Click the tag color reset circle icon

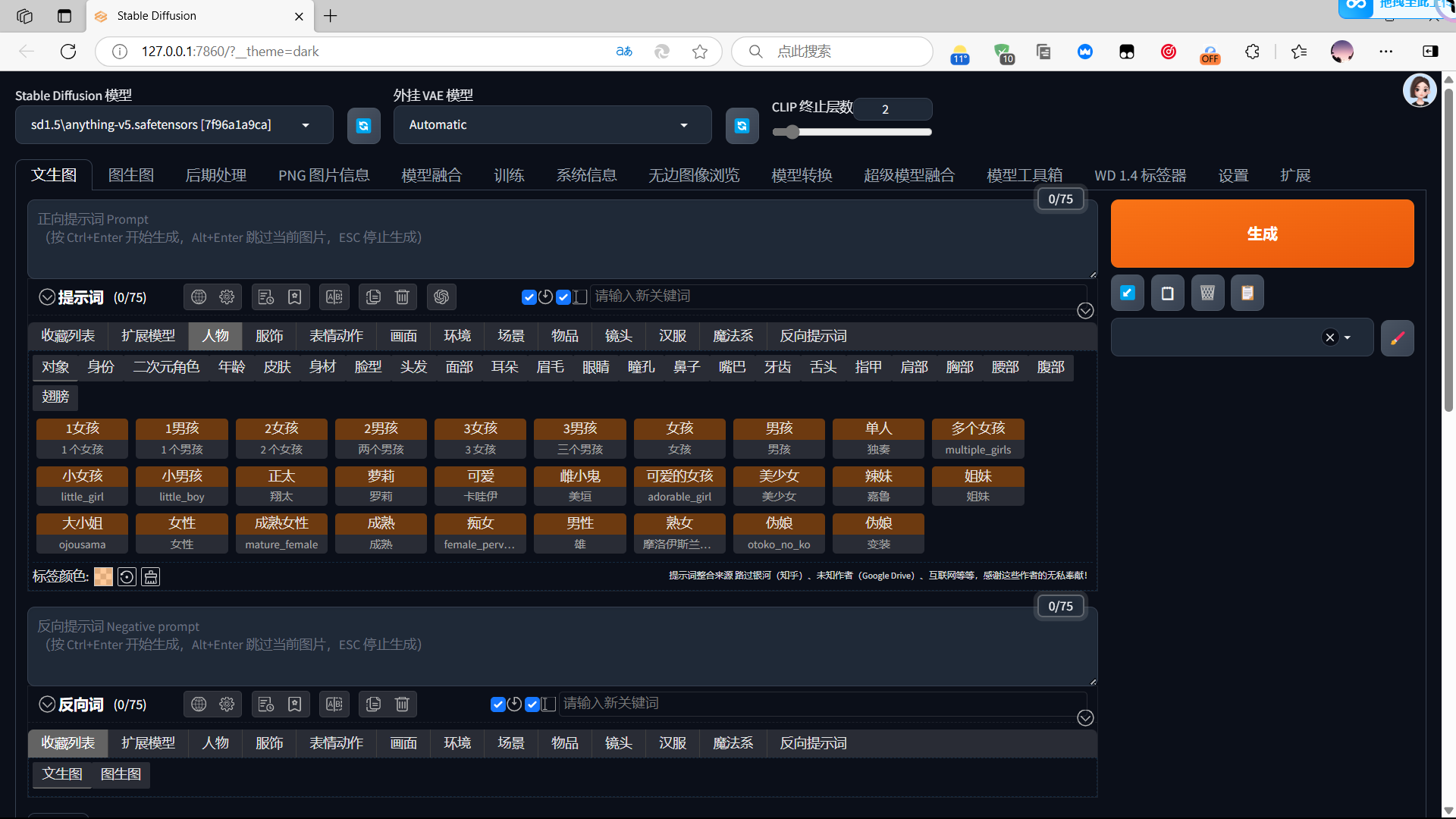pos(127,577)
